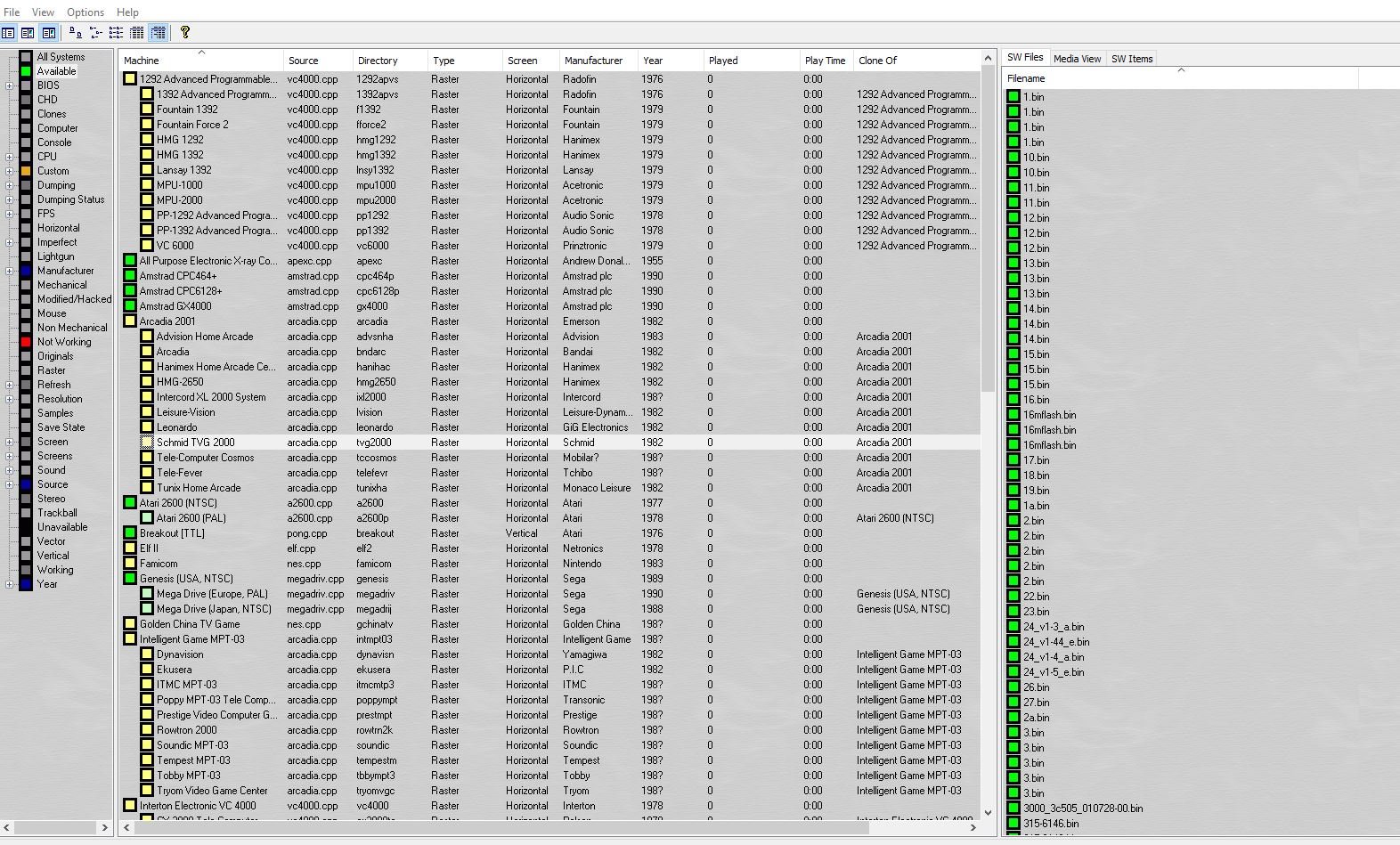Open the Help menu
The image size is (1400, 845).
point(127,12)
